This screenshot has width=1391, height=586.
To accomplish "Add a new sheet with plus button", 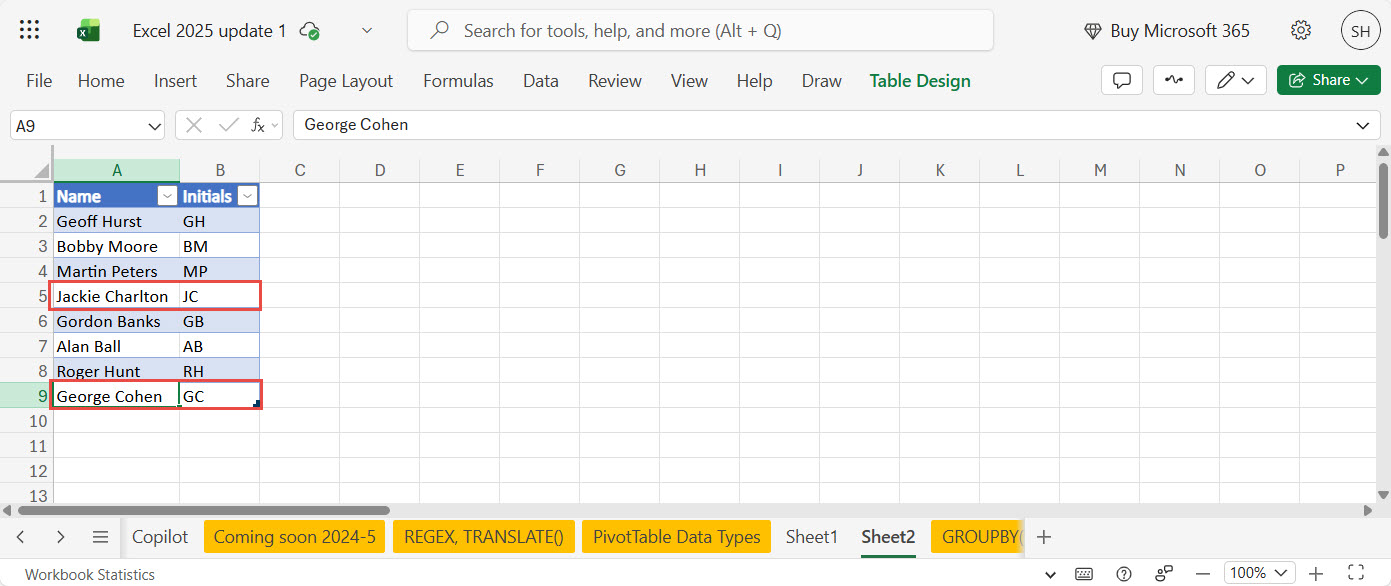I will click(1044, 537).
